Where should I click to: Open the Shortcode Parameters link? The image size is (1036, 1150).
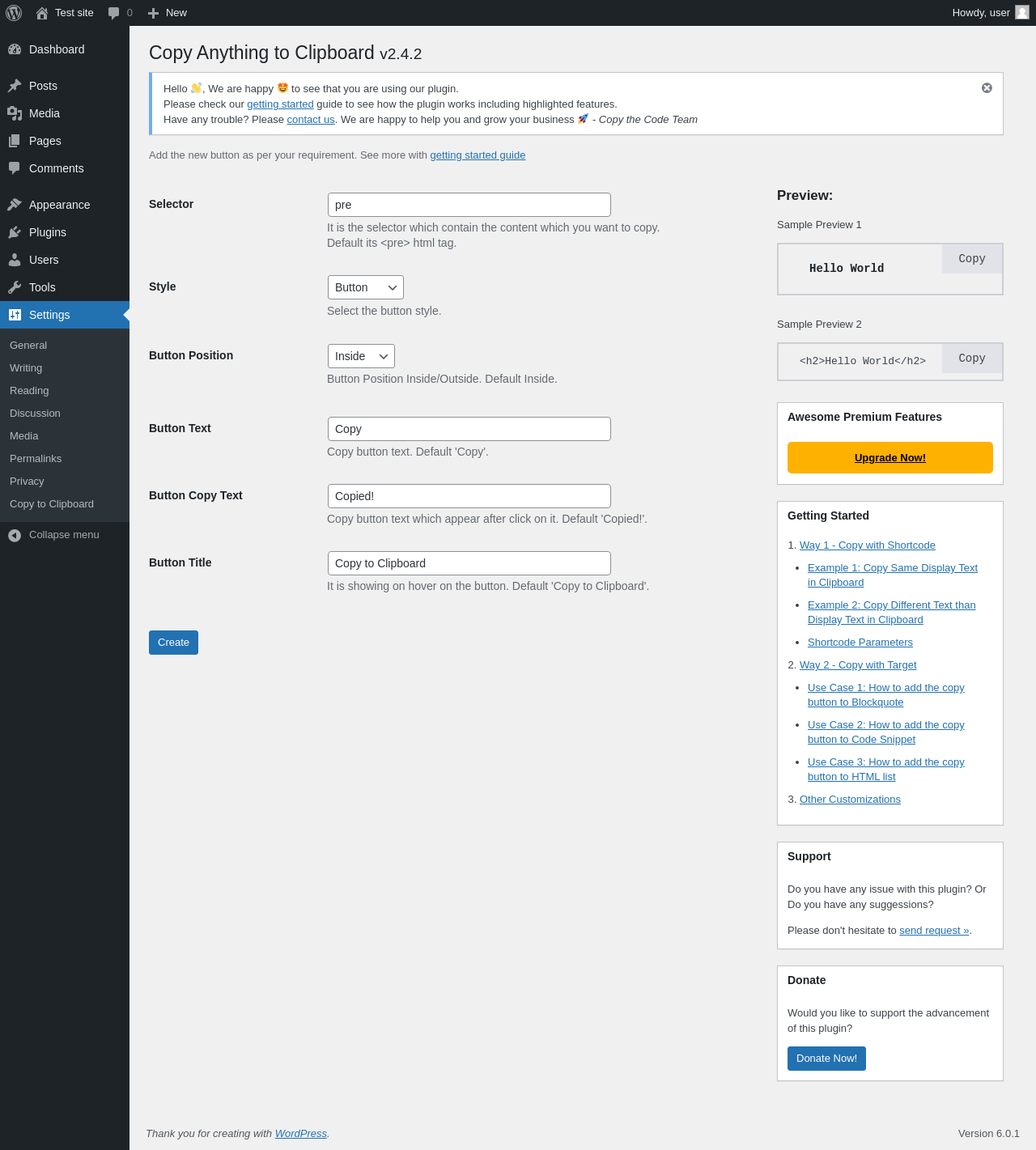[x=860, y=643]
